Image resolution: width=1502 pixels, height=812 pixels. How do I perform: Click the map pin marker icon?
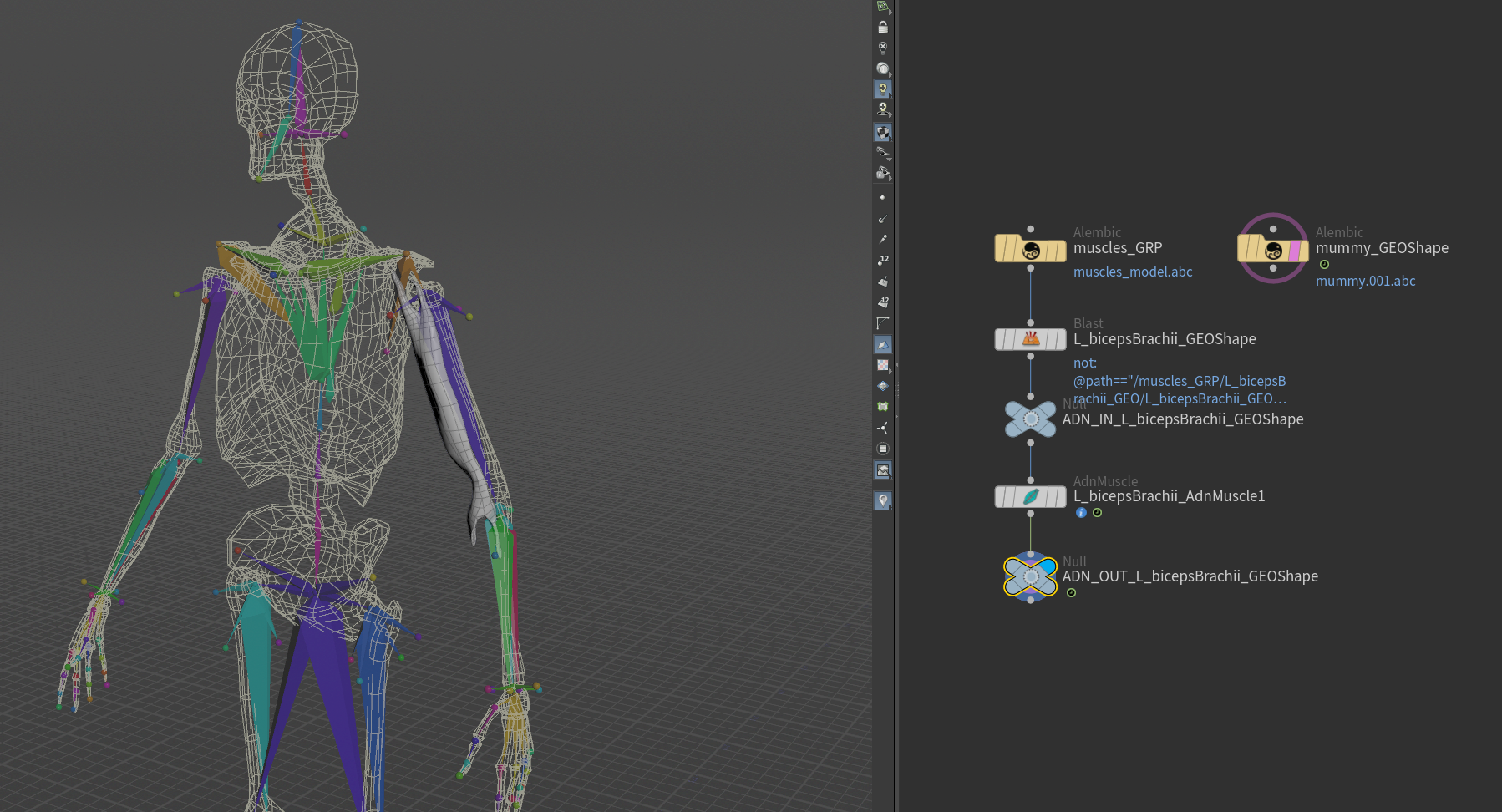click(883, 500)
